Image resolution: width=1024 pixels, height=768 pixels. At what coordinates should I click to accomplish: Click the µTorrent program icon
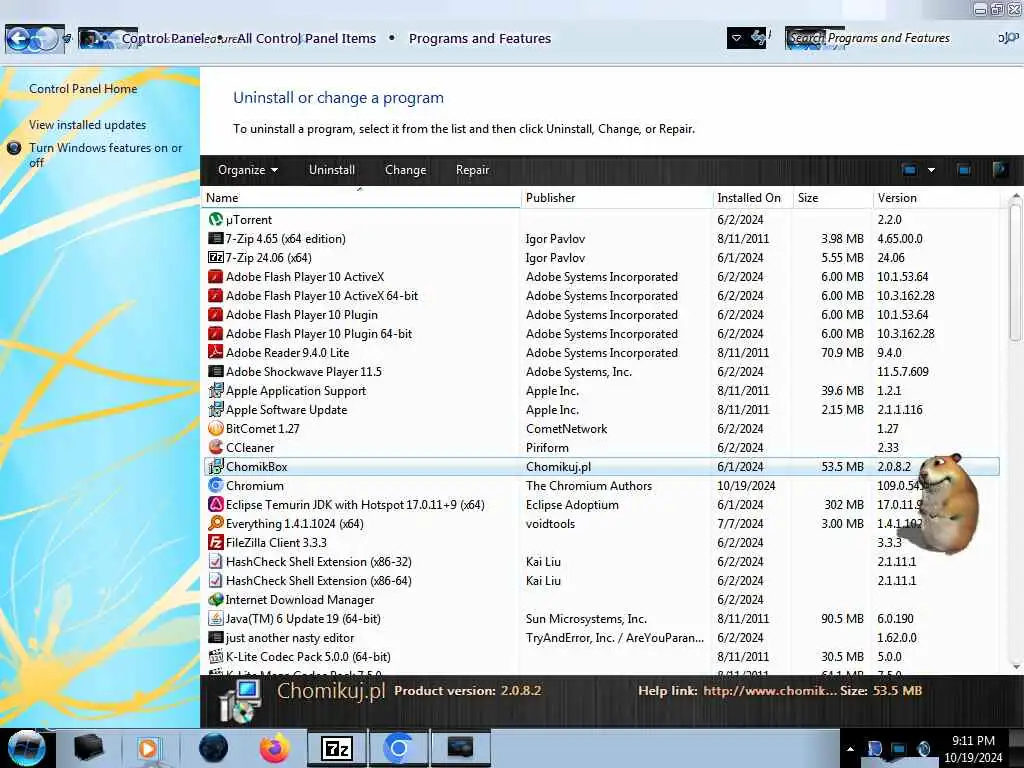(x=216, y=219)
